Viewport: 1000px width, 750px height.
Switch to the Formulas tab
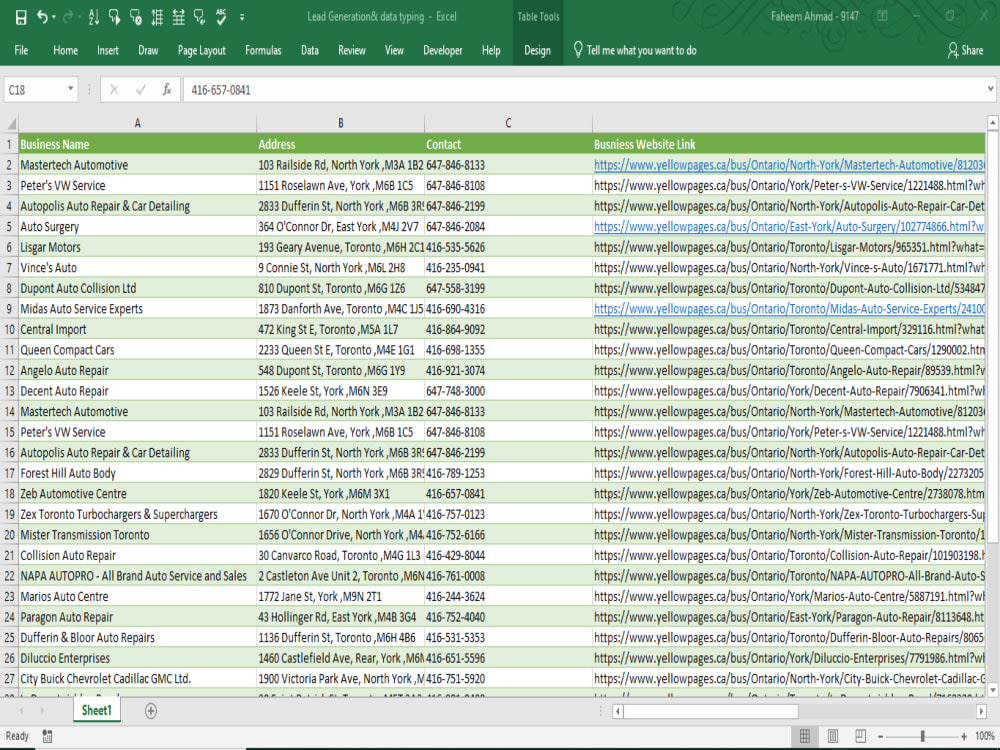point(263,50)
